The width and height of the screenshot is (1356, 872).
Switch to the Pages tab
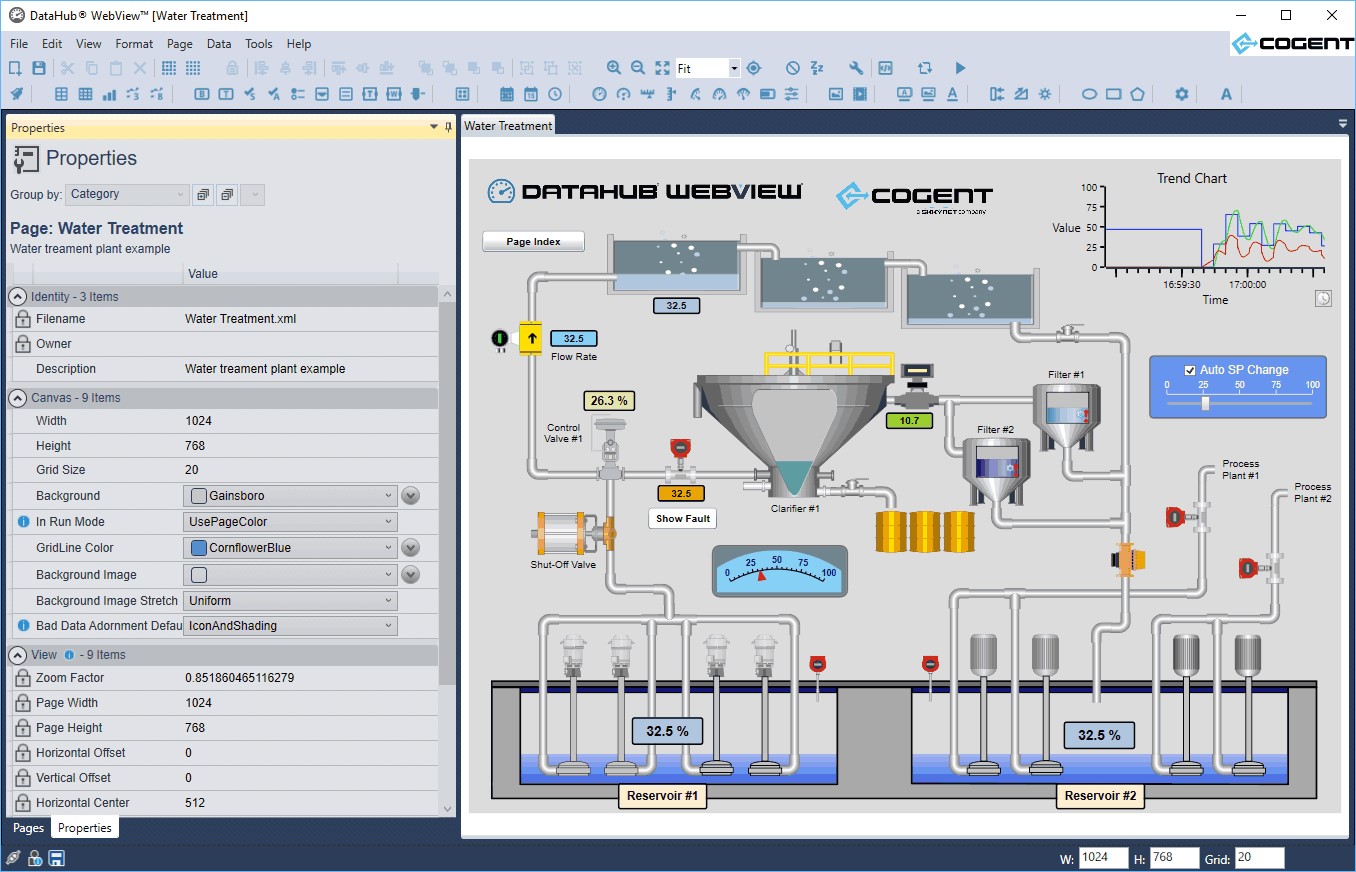click(28, 828)
